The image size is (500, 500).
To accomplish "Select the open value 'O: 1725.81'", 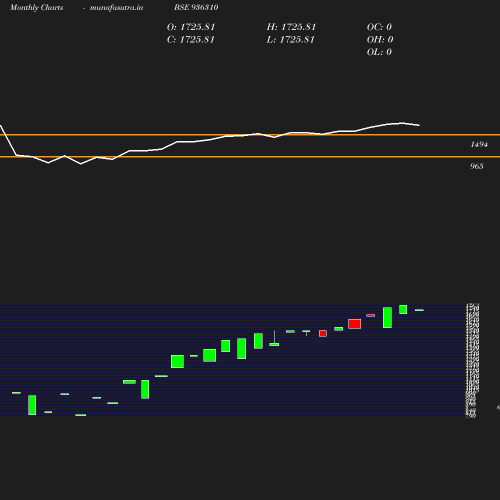I will (191, 27).
